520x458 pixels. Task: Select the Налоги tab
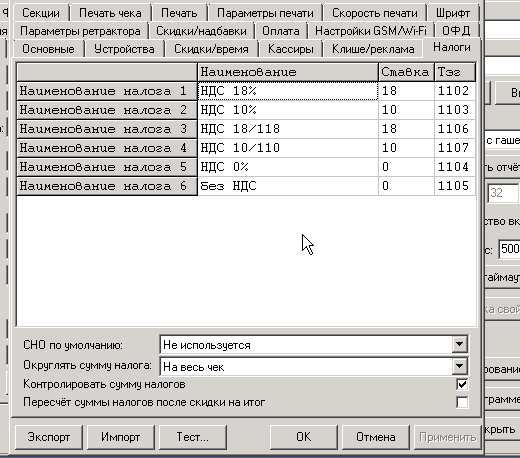click(x=452, y=47)
